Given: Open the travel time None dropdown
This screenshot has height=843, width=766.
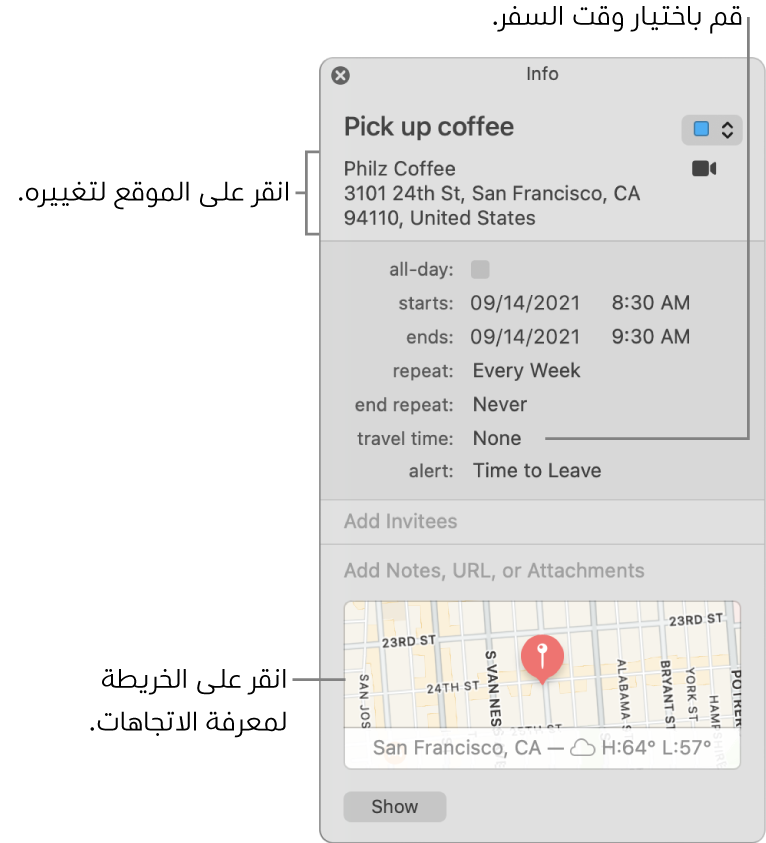Looking at the screenshot, I should 497,438.
